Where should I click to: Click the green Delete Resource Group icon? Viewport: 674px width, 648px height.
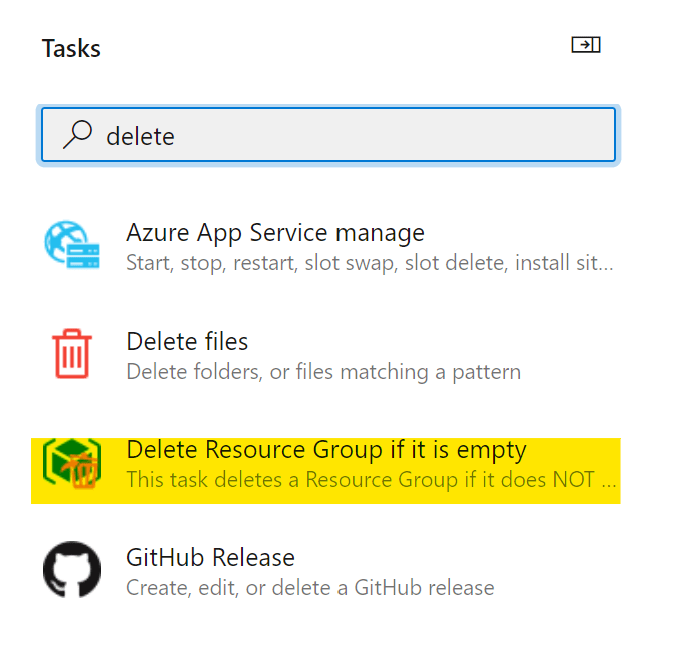(70, 463)
